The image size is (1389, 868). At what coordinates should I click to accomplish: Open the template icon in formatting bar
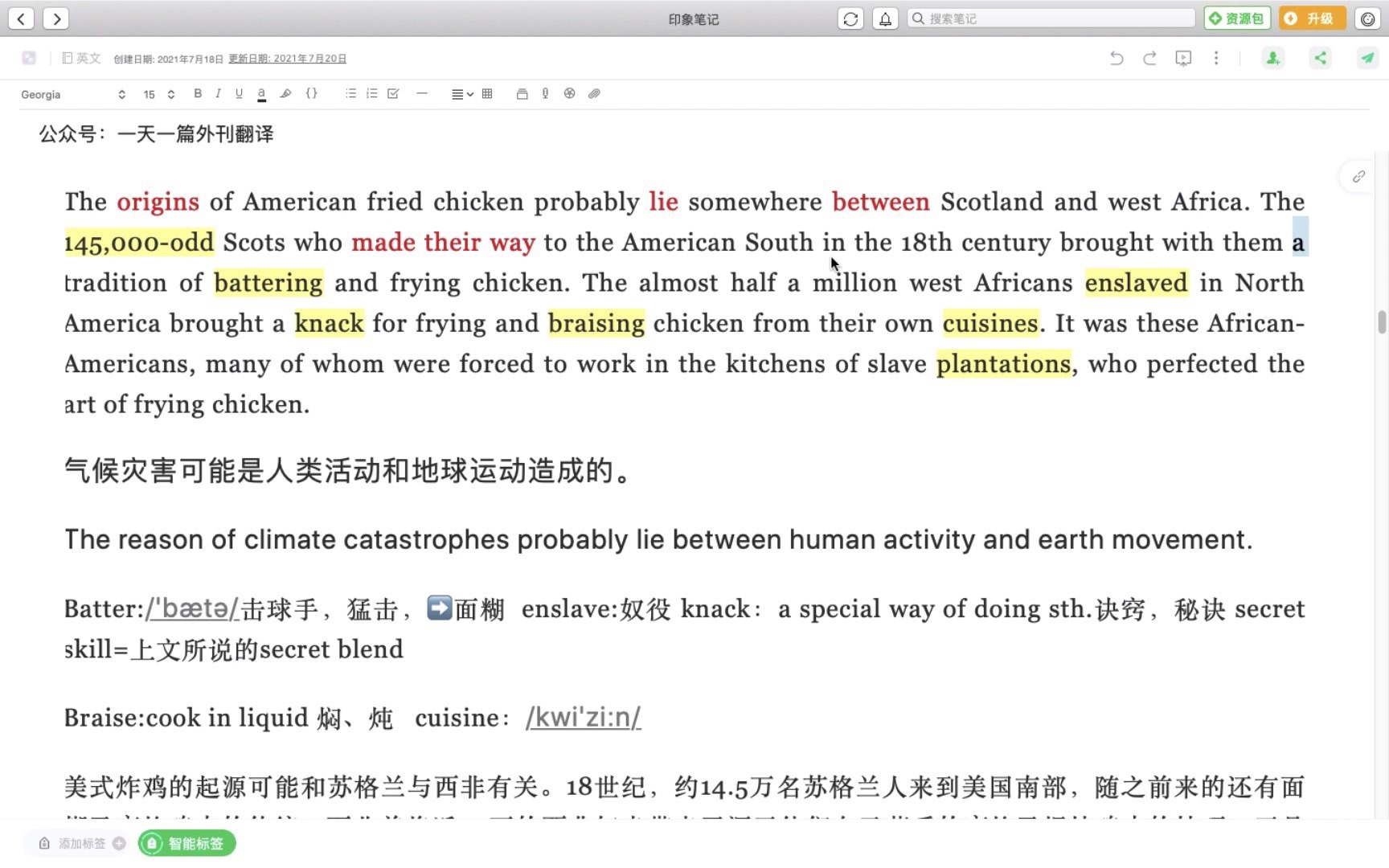click(522, 93)
